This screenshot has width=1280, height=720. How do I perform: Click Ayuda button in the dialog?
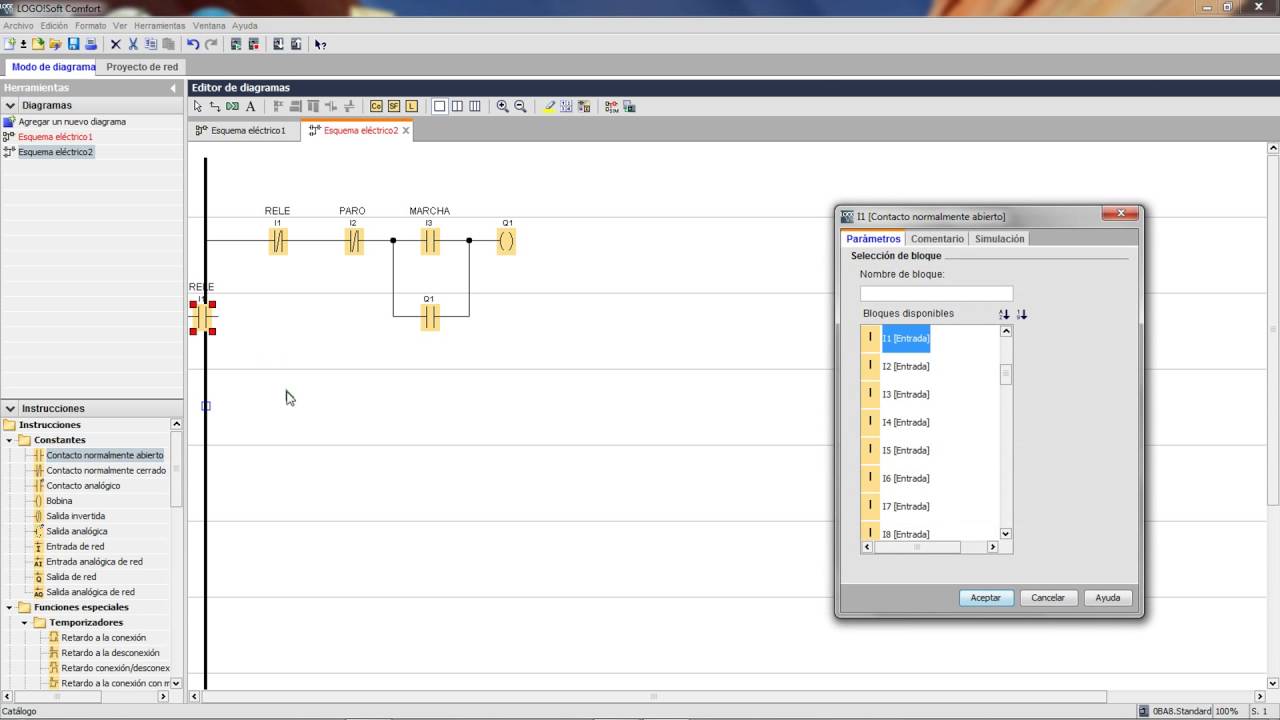(x=1108, y=598)
